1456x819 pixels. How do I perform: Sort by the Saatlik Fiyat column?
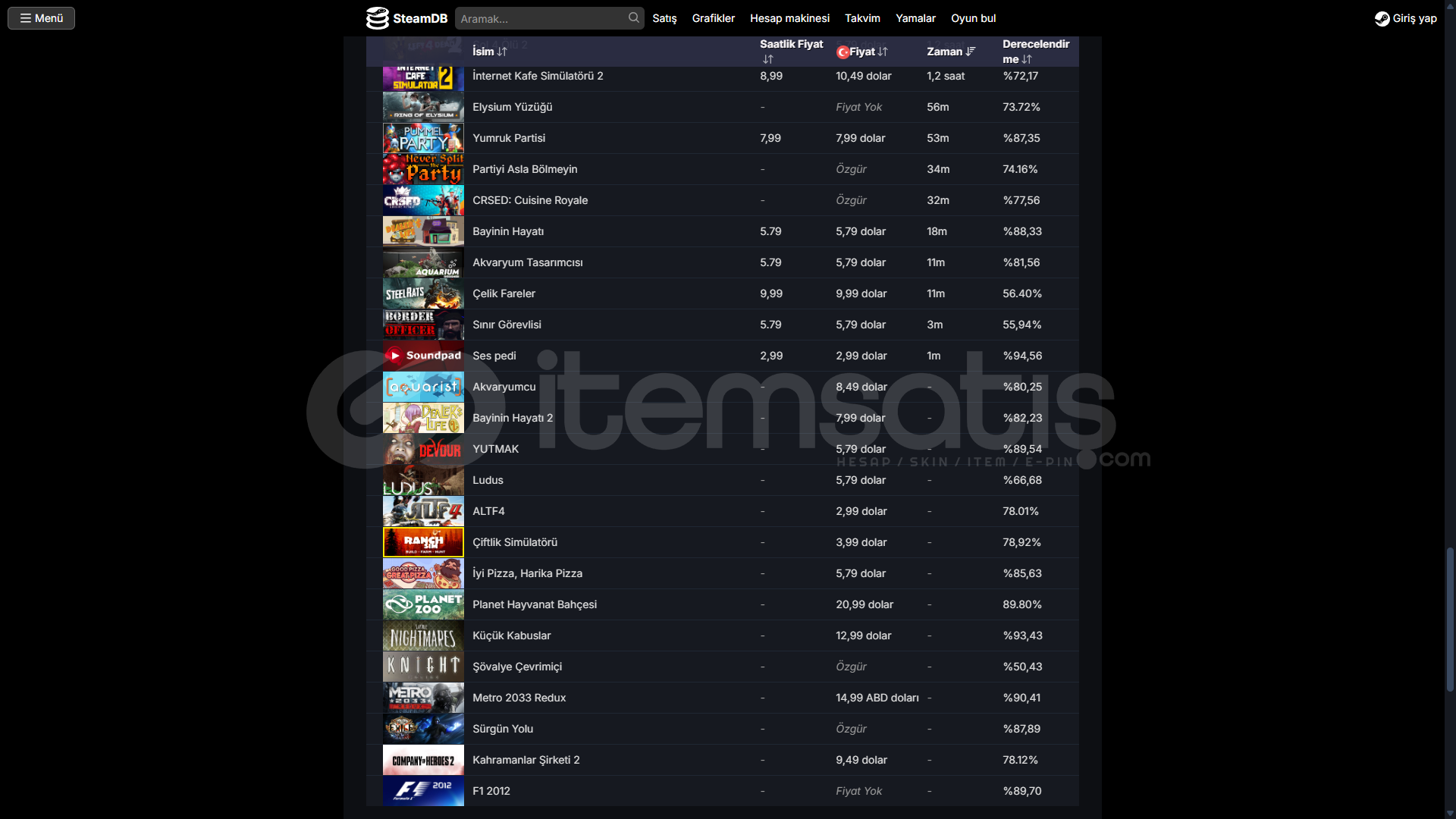(x=791, y=51)
